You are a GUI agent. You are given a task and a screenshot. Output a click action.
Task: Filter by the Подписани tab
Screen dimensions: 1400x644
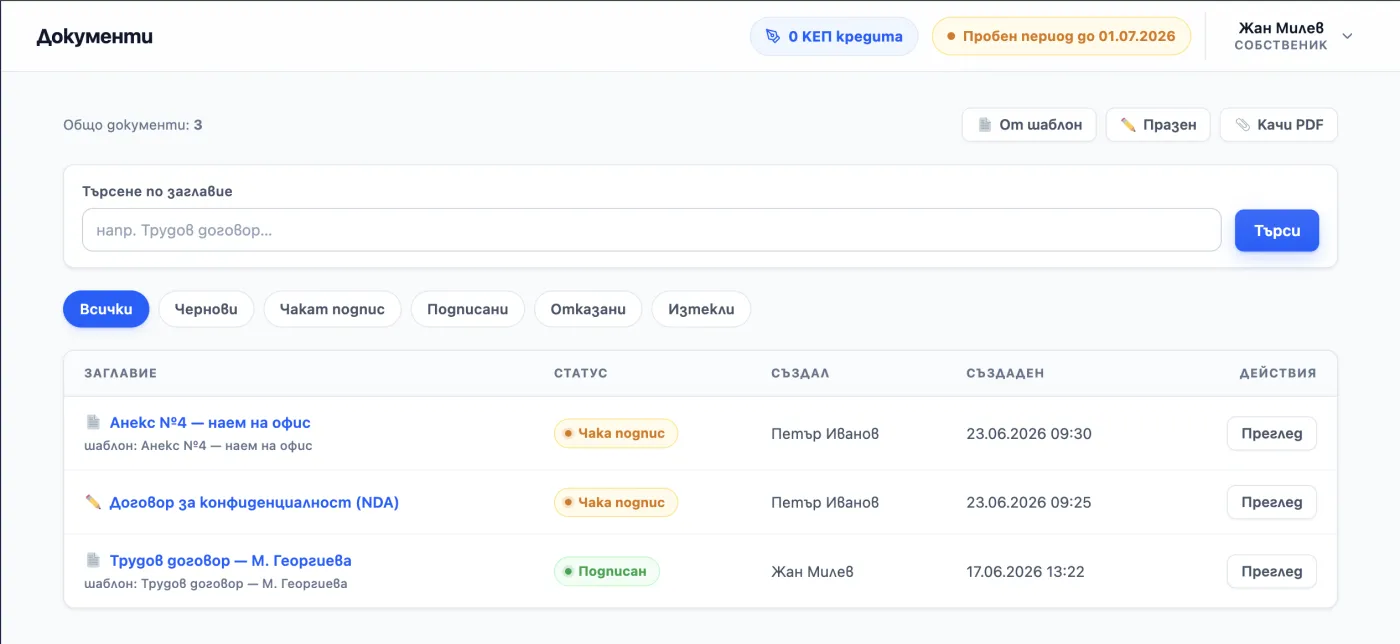(x=467, y=309)
